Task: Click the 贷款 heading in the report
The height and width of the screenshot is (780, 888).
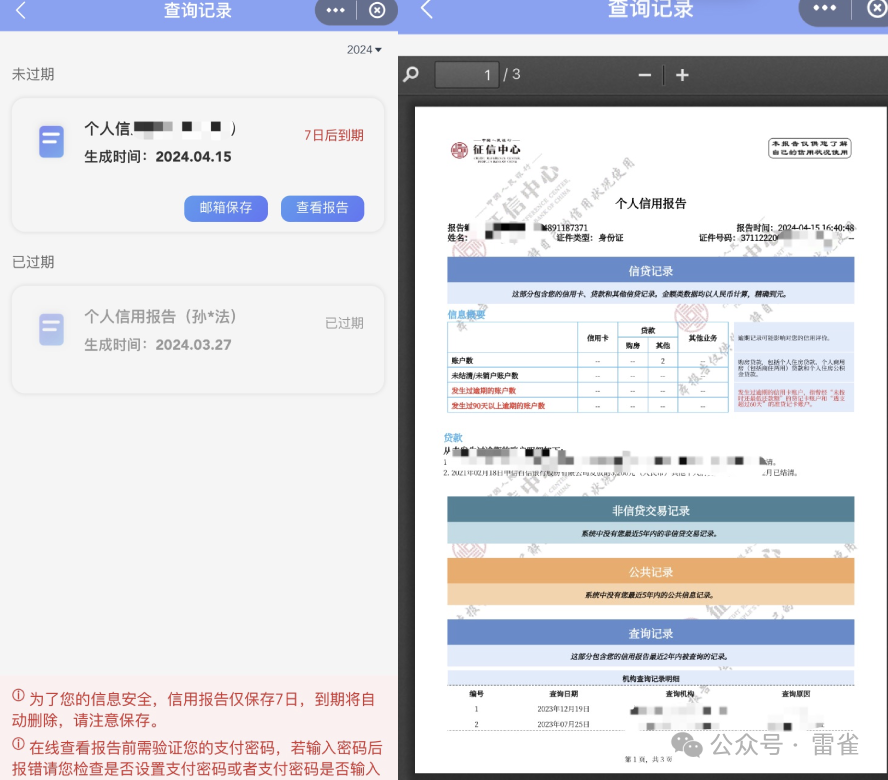Action: (x=453, y=437)
